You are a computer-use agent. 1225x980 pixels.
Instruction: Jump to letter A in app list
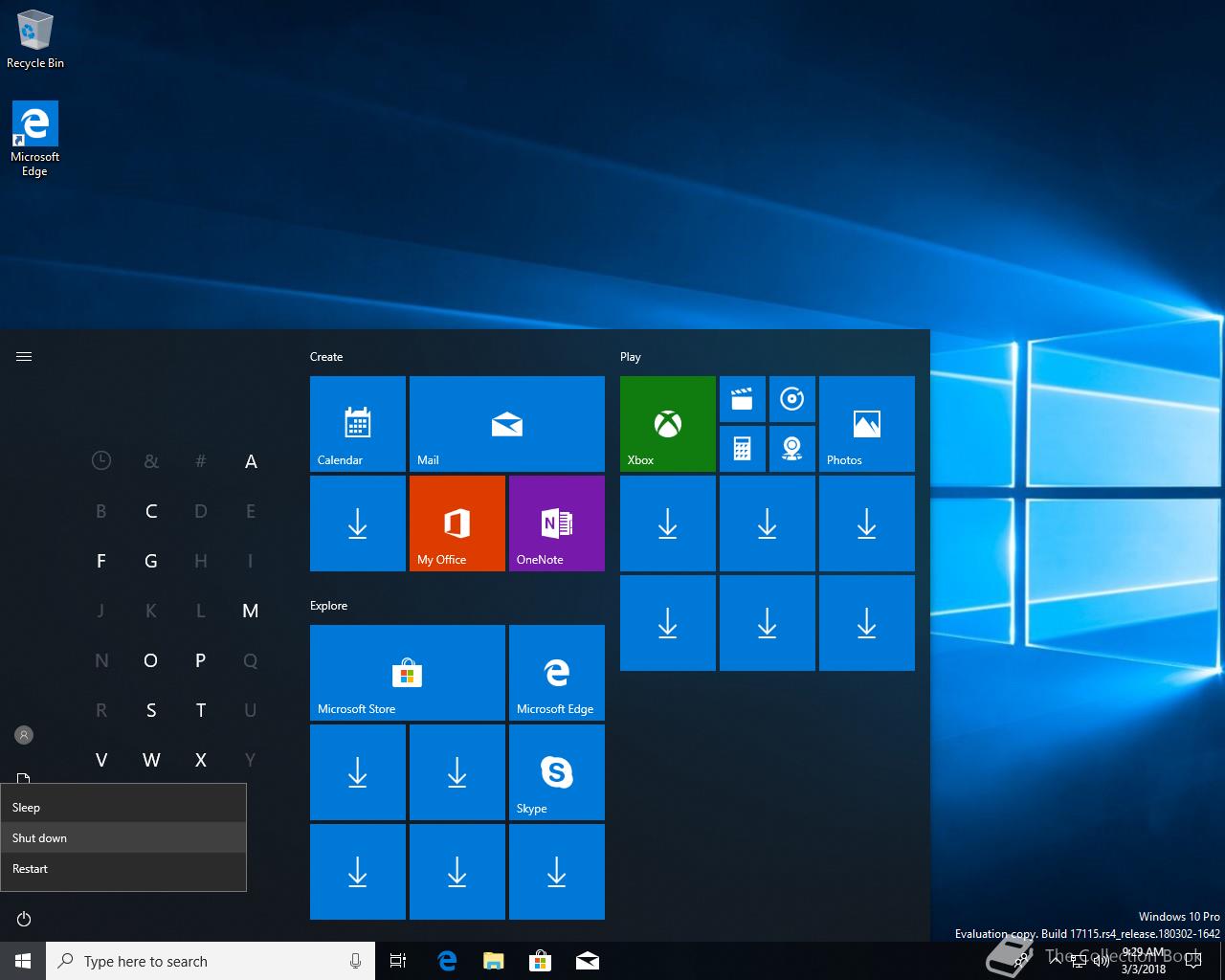click(x=251, y=461)
